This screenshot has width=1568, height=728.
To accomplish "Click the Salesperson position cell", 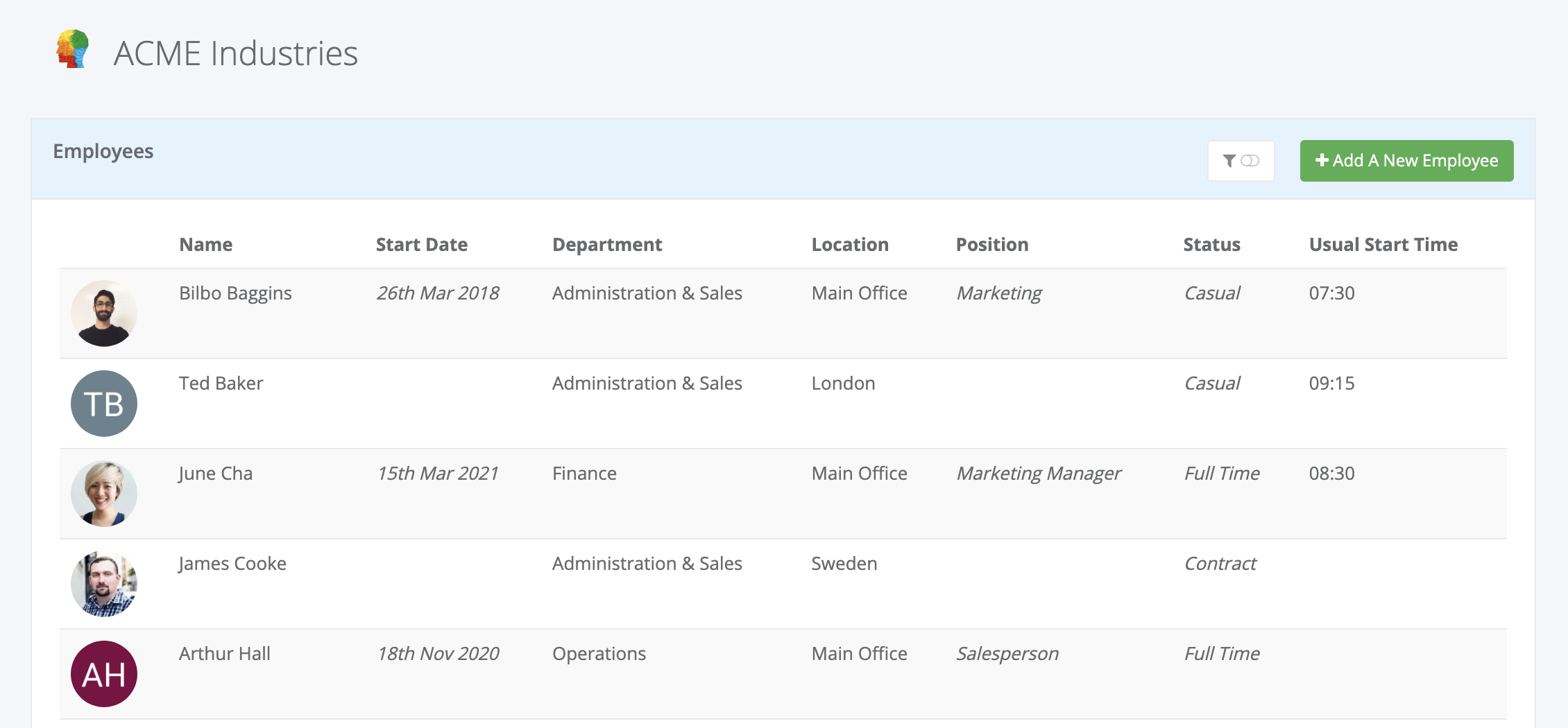I will click(x=1007, y=654).
